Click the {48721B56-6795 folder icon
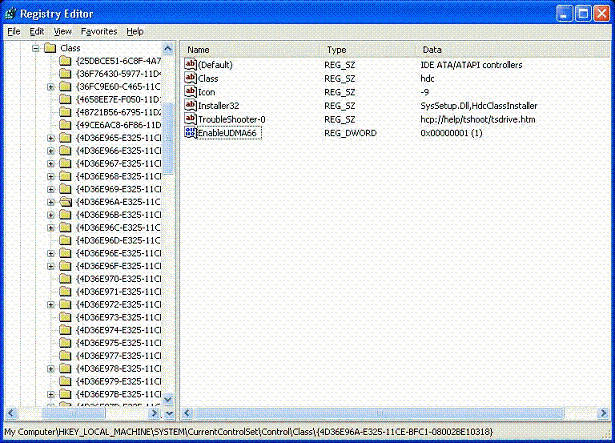This screenshot has width=615, height=443. point(65,112)
